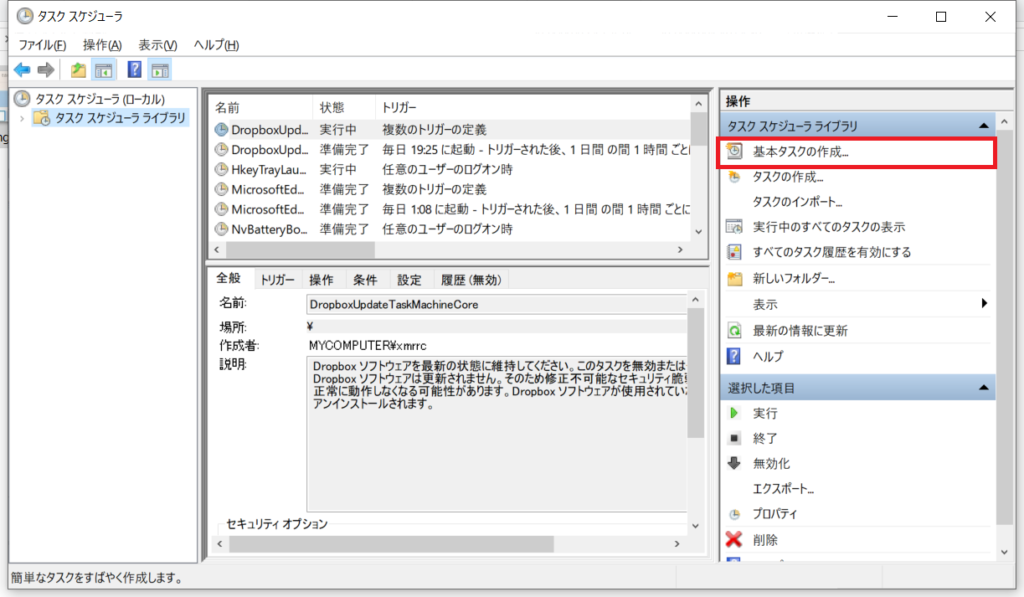Click the back arrow toolbar icon
1024x597 pixels.
[22, 70]
